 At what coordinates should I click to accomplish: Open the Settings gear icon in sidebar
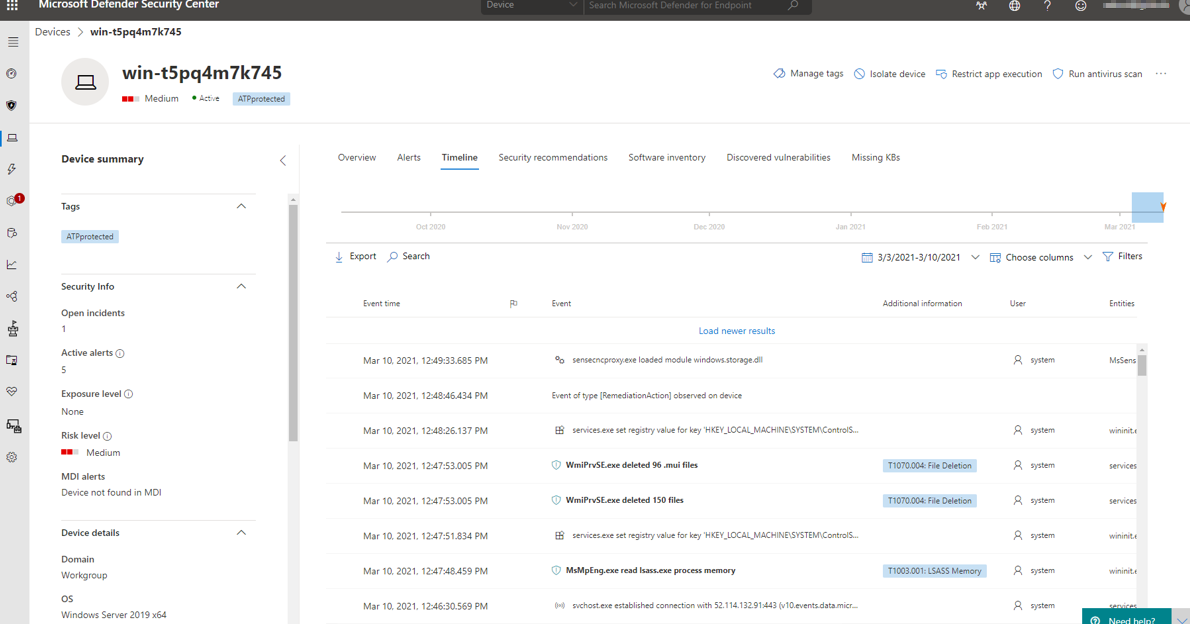[11, 457]
